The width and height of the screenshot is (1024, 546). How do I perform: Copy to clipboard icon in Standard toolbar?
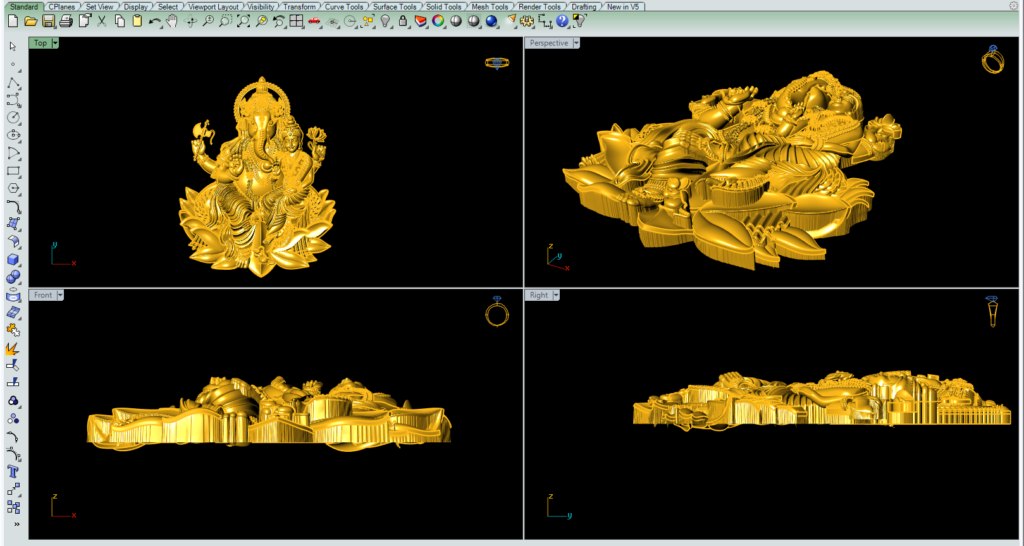pos(120,22)
